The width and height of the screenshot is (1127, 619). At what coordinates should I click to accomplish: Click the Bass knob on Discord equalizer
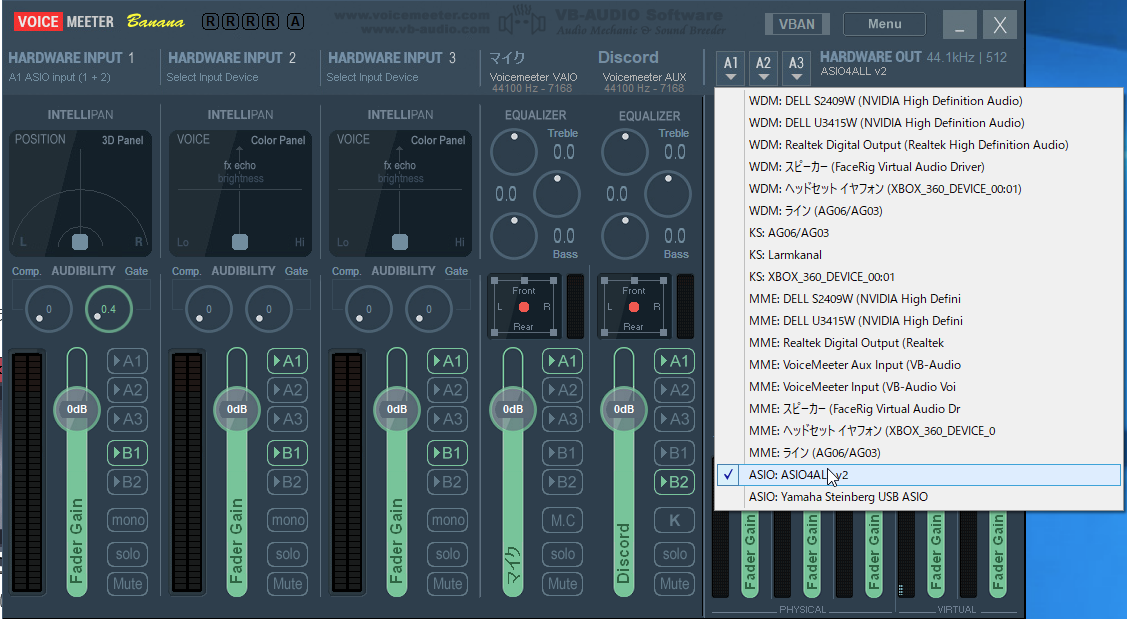625,236
